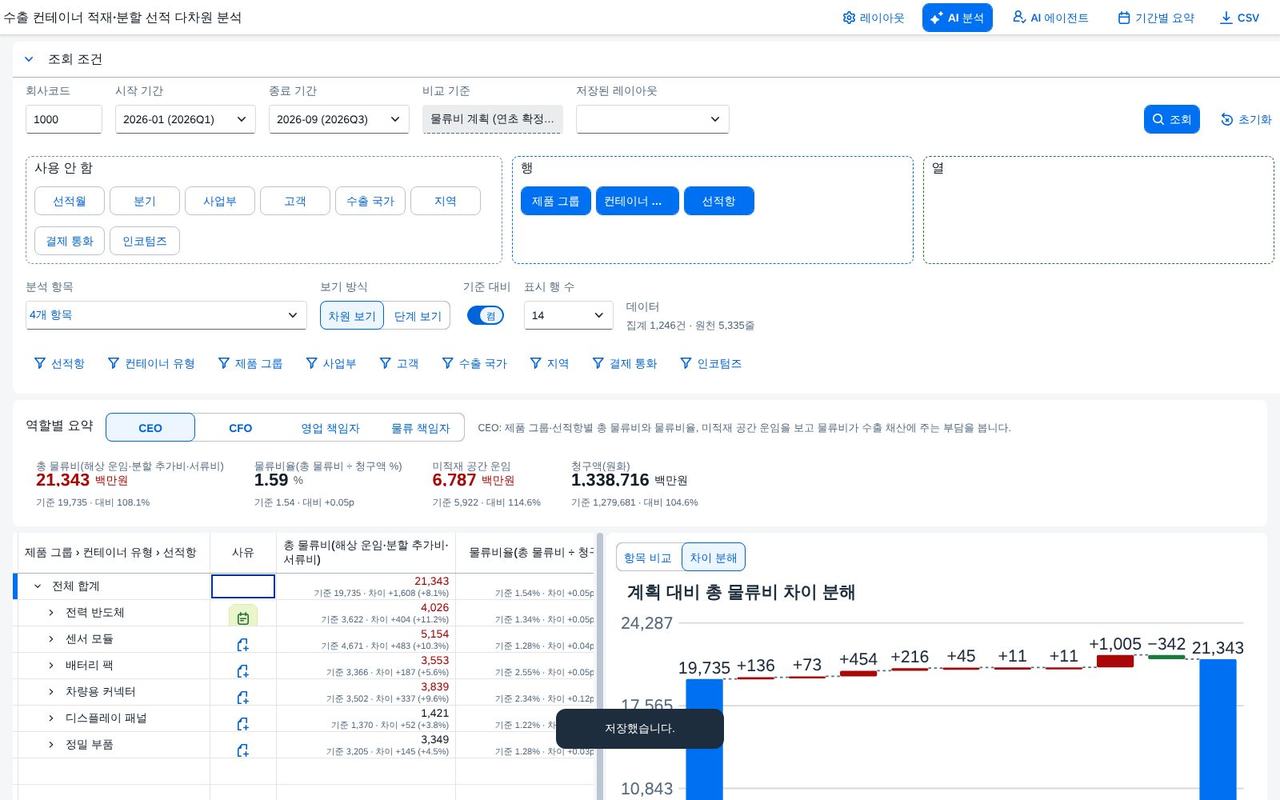
Task: Open 기간별 요약 calendar view
Action: tap(1156, 18)
